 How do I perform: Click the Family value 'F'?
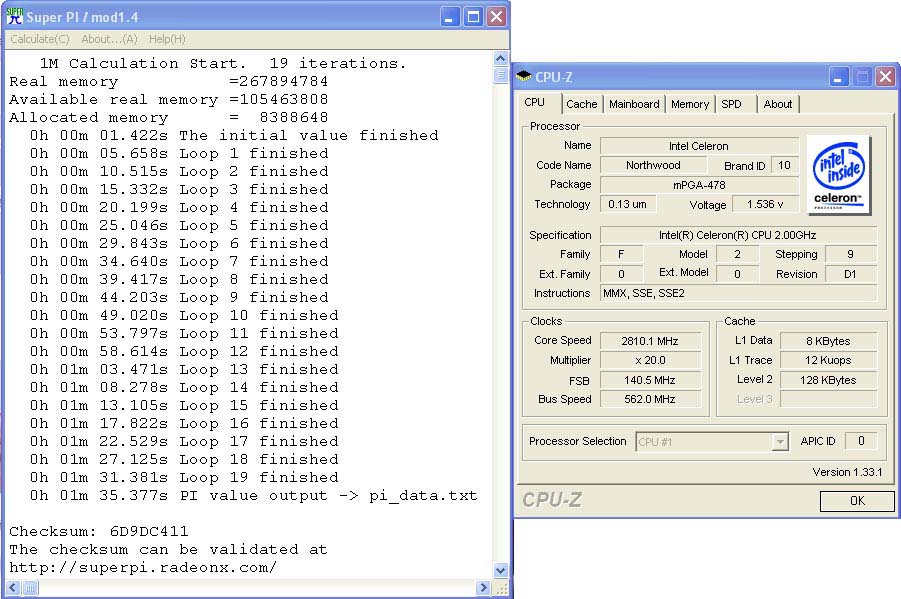point(621,254)
